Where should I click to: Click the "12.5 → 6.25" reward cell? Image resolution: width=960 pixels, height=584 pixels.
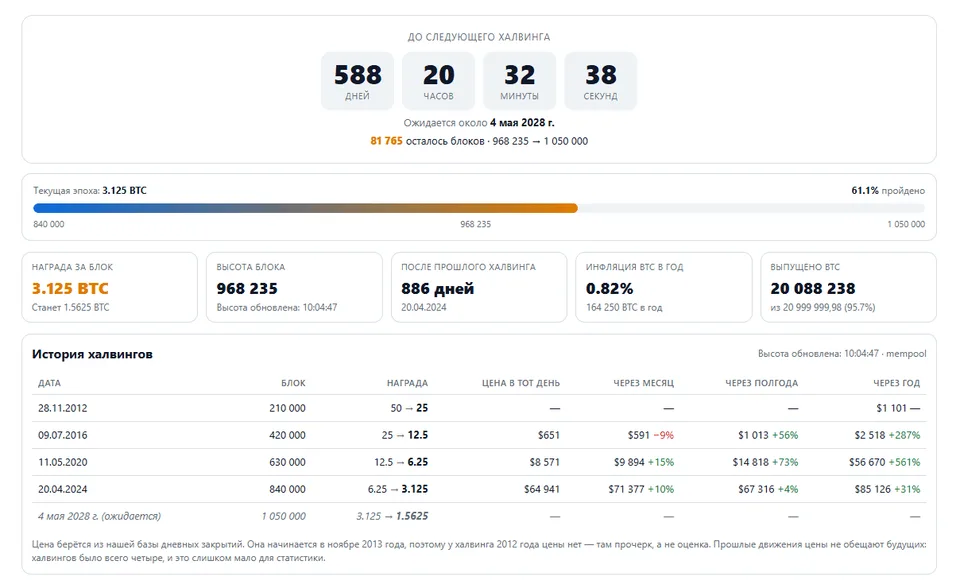coord(401,462)
